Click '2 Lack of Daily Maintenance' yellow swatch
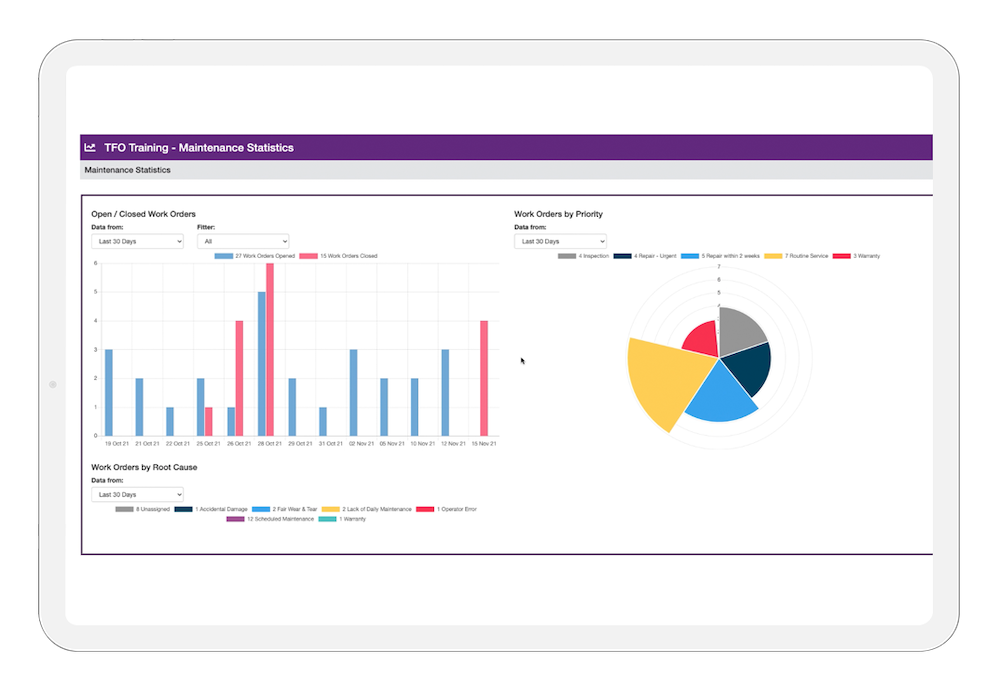The image size is (1000, 690). click(330, 509)
